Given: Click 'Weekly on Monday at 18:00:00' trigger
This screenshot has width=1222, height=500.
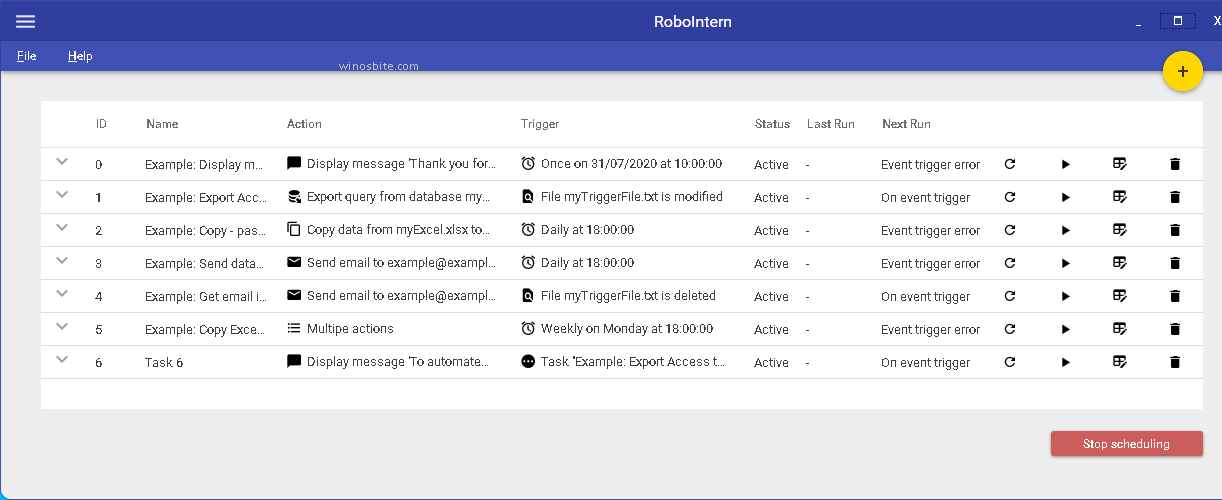Looking at the screenshot, I should (x=627, y=329).
